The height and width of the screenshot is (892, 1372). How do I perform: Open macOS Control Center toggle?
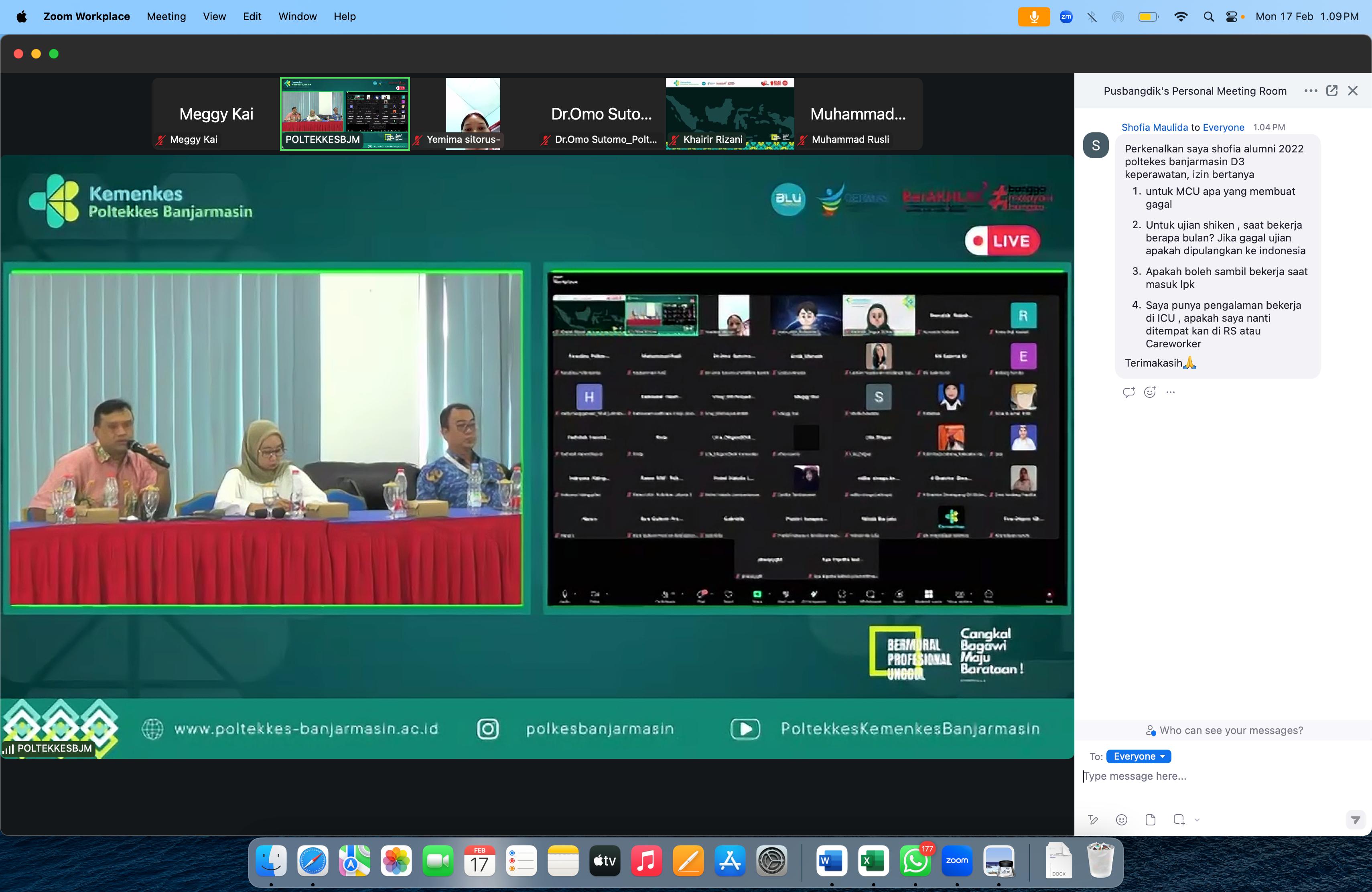(1232, 17)
